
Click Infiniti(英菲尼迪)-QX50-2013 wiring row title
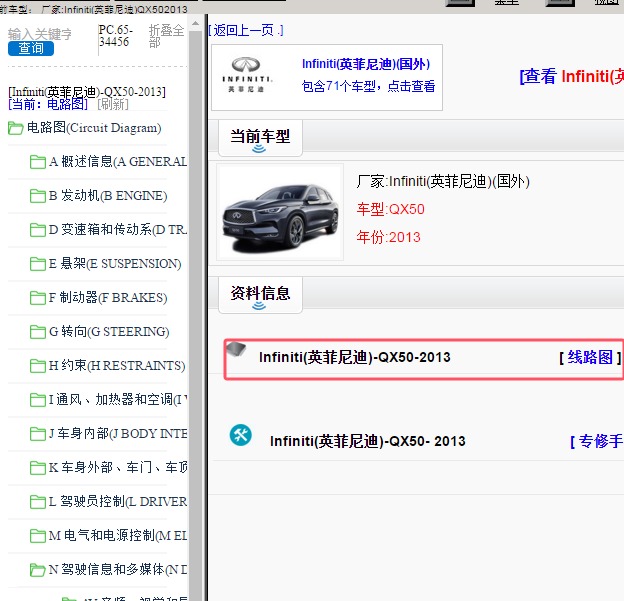click(x=355, y=357)
